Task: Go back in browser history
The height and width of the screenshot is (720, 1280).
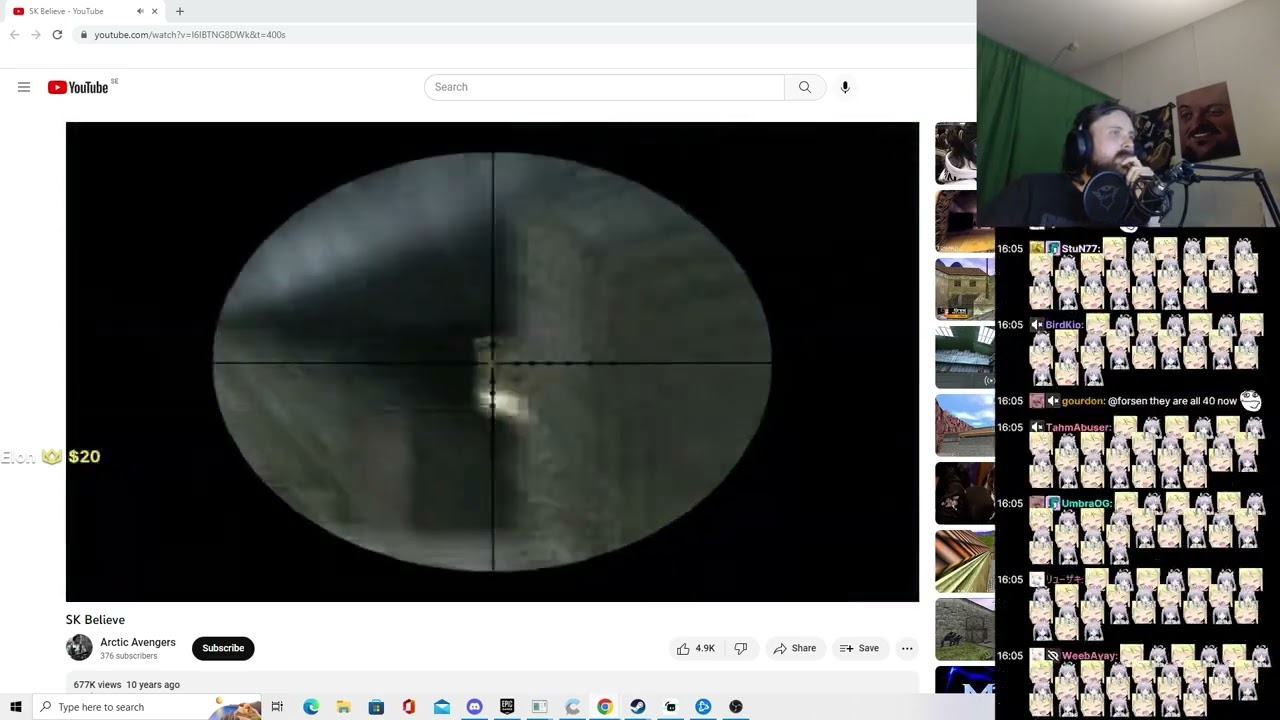Action: coord(14,34)
